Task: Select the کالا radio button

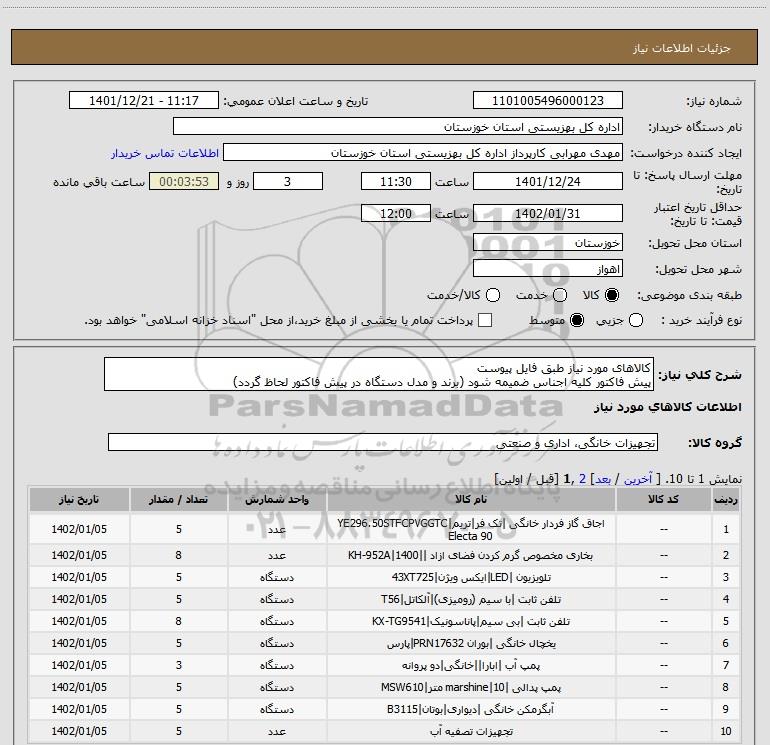Action: pos(612,295)
